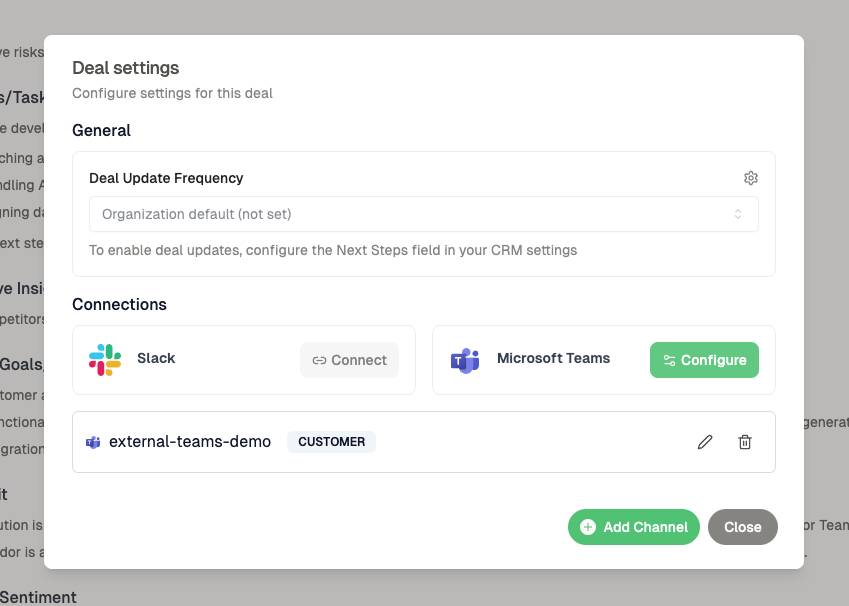Image resolution: width=849 pixels, height=606 pixels.
Task: Click the Slack logo icon
Action: coord(105,360)
